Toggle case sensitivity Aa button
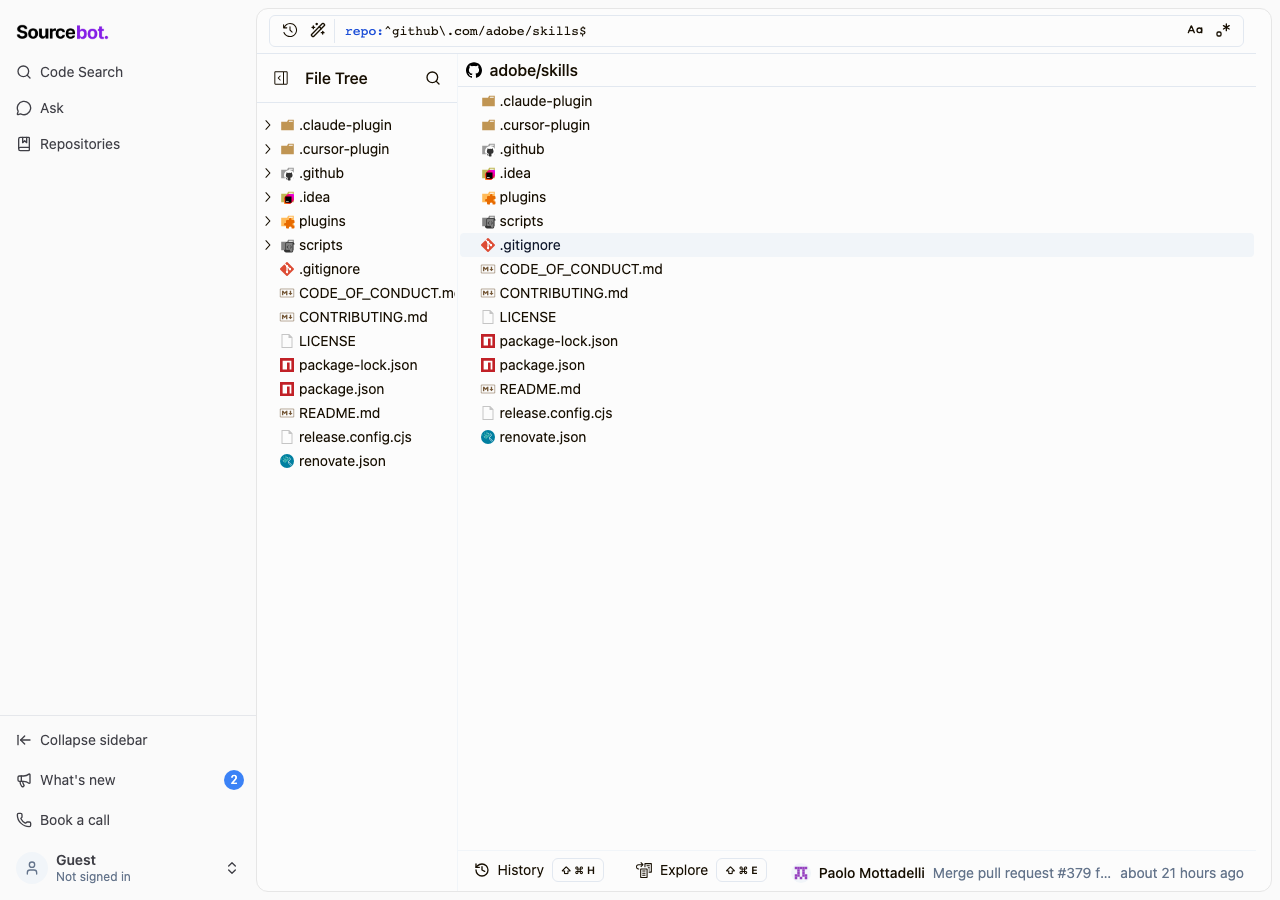Image resolution: width=1280 pixels, height=900 pixels. [x=1195, y=30]
